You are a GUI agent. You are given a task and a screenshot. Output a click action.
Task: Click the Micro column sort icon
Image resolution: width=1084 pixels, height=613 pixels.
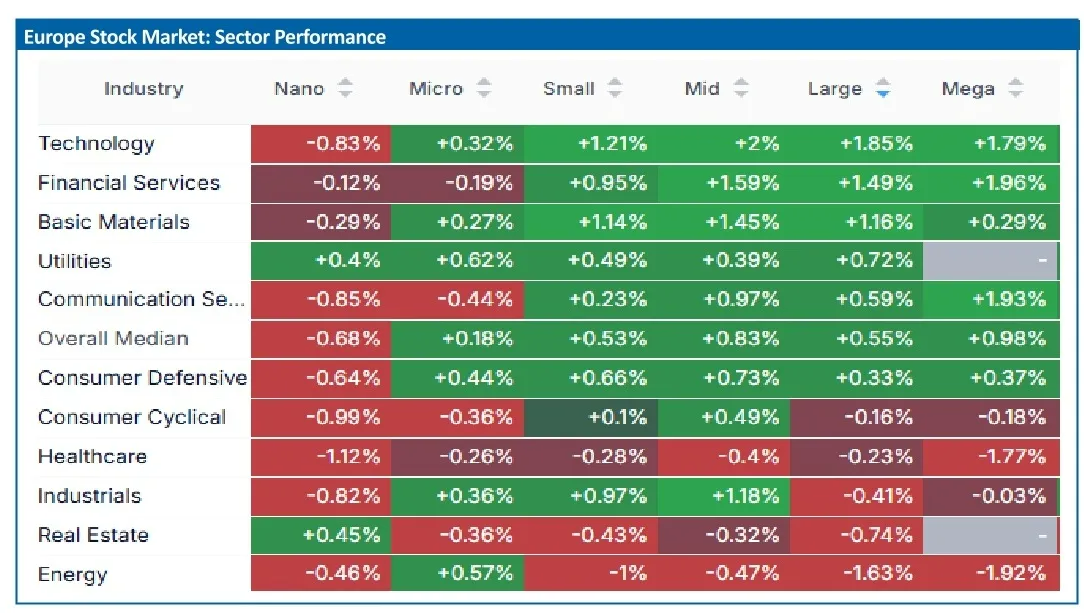[484, 88]
